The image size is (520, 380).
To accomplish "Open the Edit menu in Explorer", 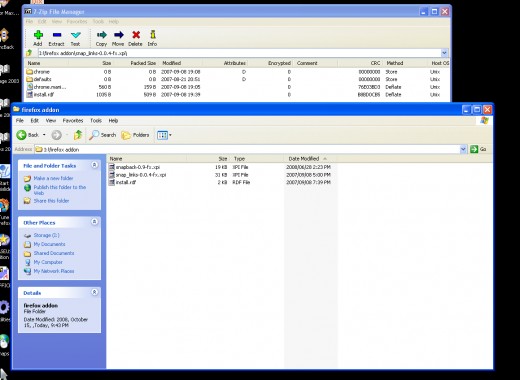I will pos(35,121).
